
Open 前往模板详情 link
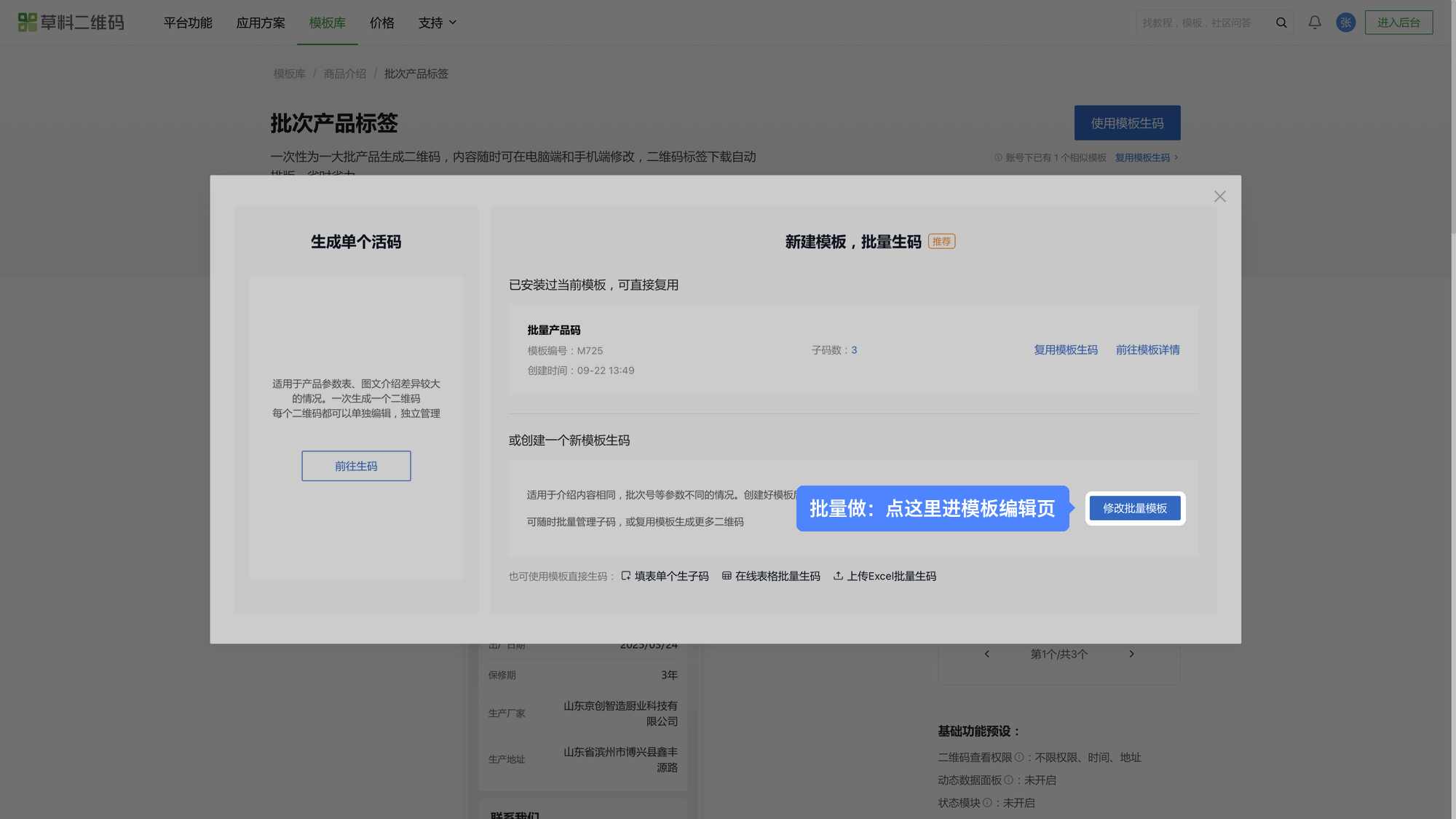click(1148, 350)
